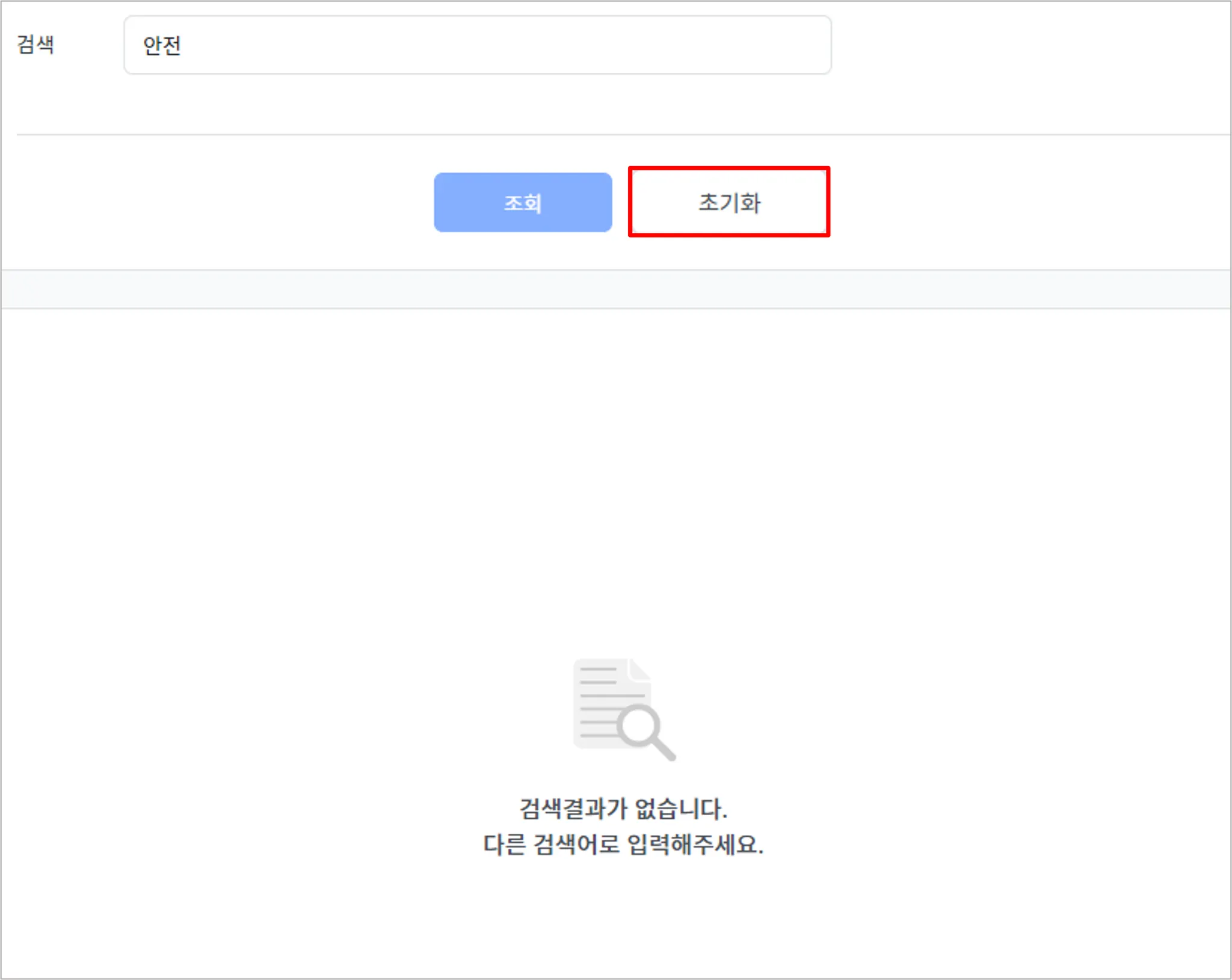
Task: Click the 검색 field label
Action: pyautogui.click(x=35, y=45)
